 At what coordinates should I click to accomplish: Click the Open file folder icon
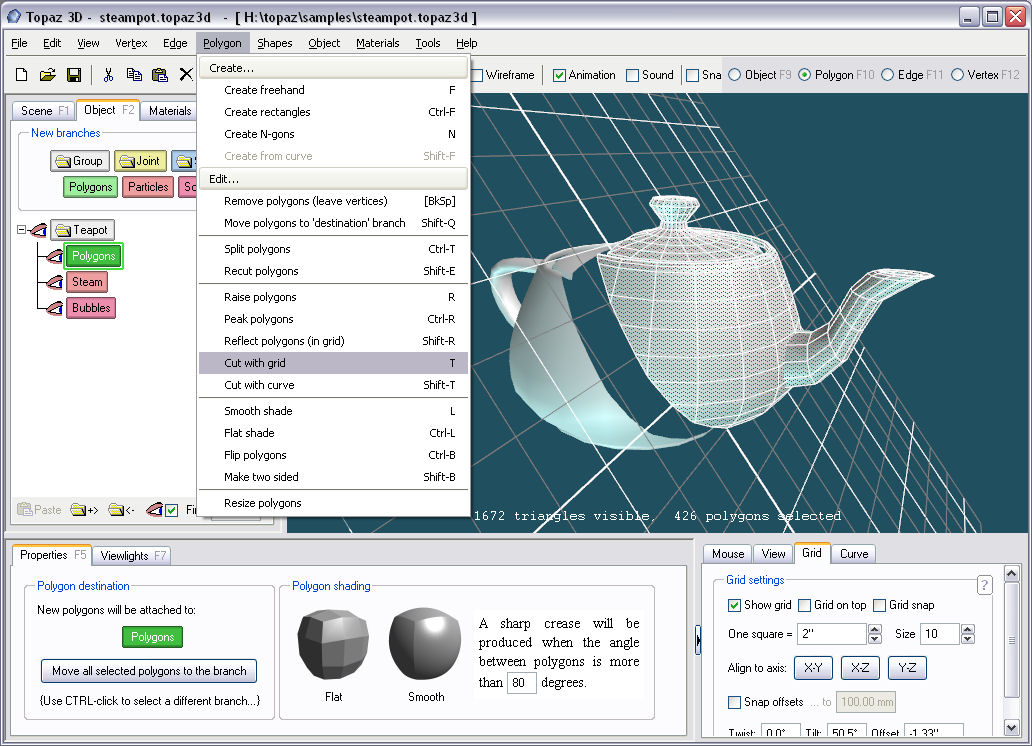click(47, 75)
